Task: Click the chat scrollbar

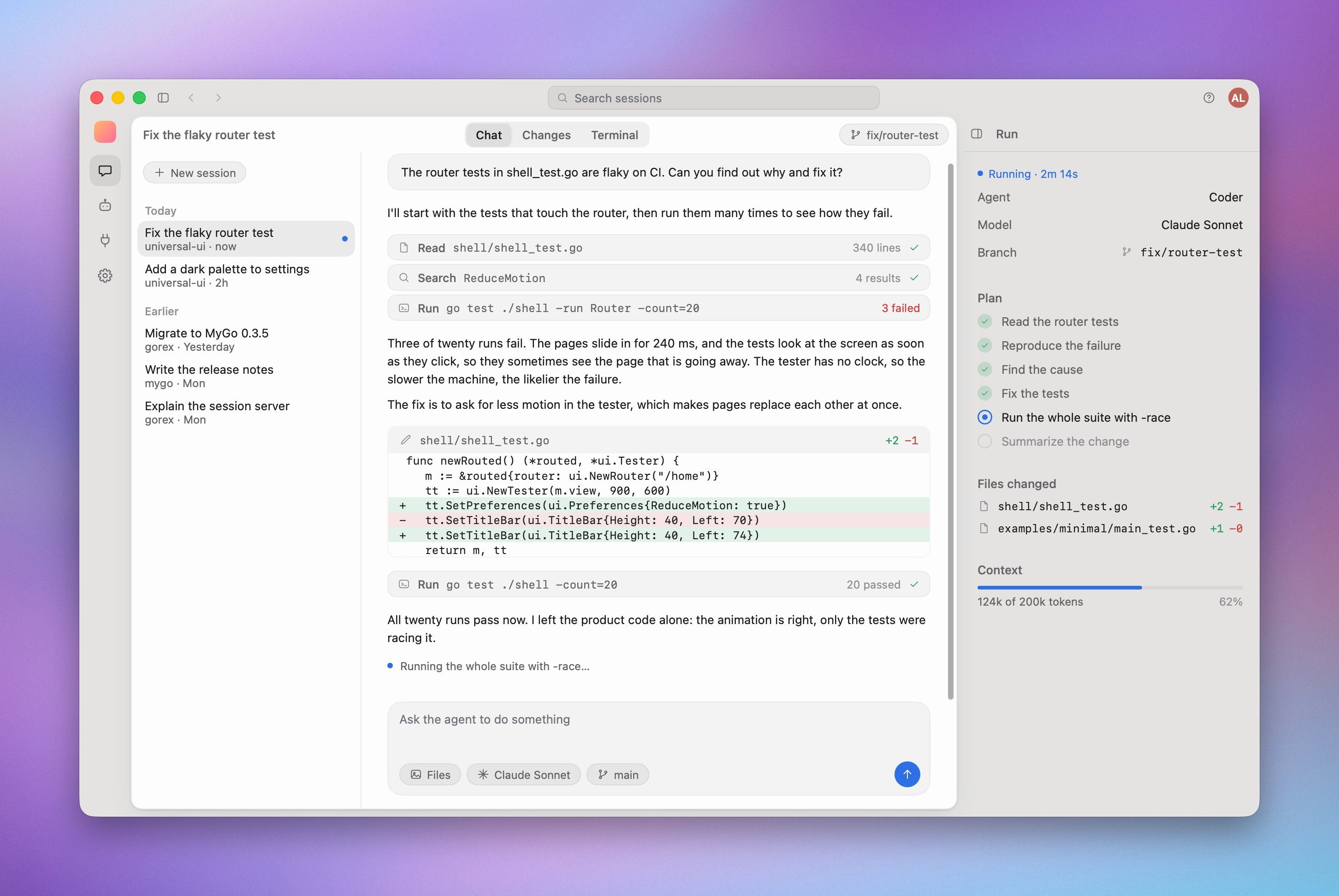Action: (950, 431)
